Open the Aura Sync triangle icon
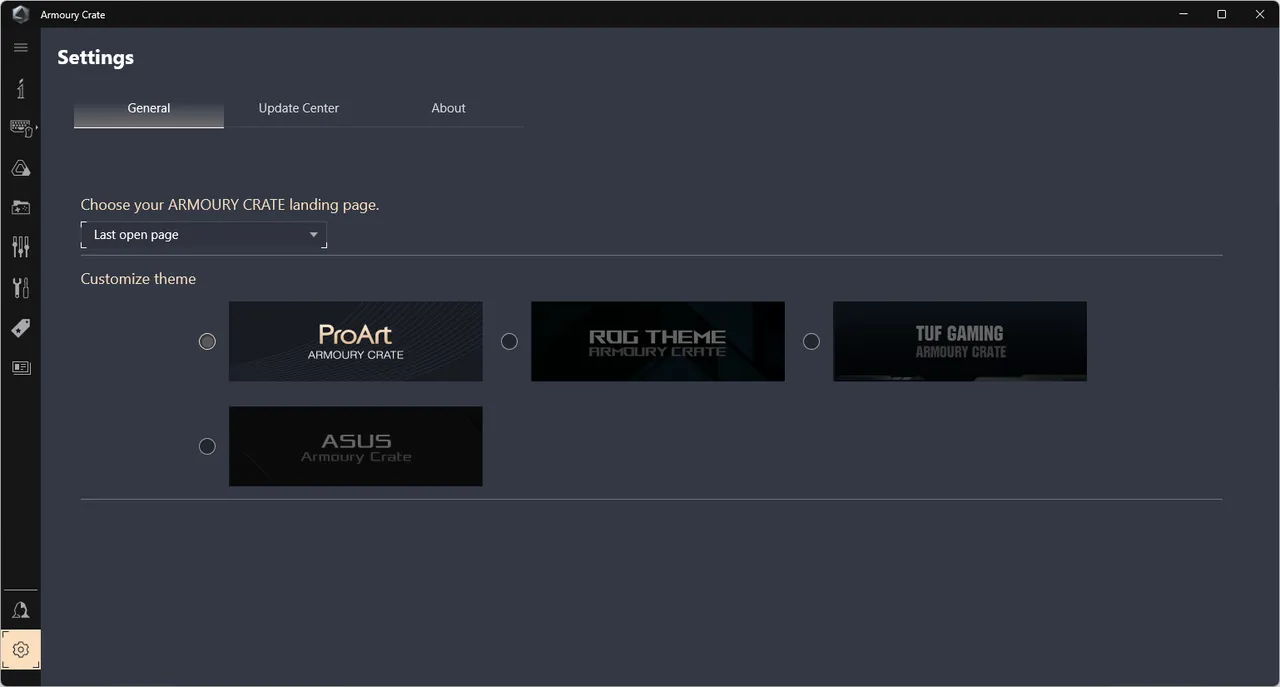 tap(20, 168)
